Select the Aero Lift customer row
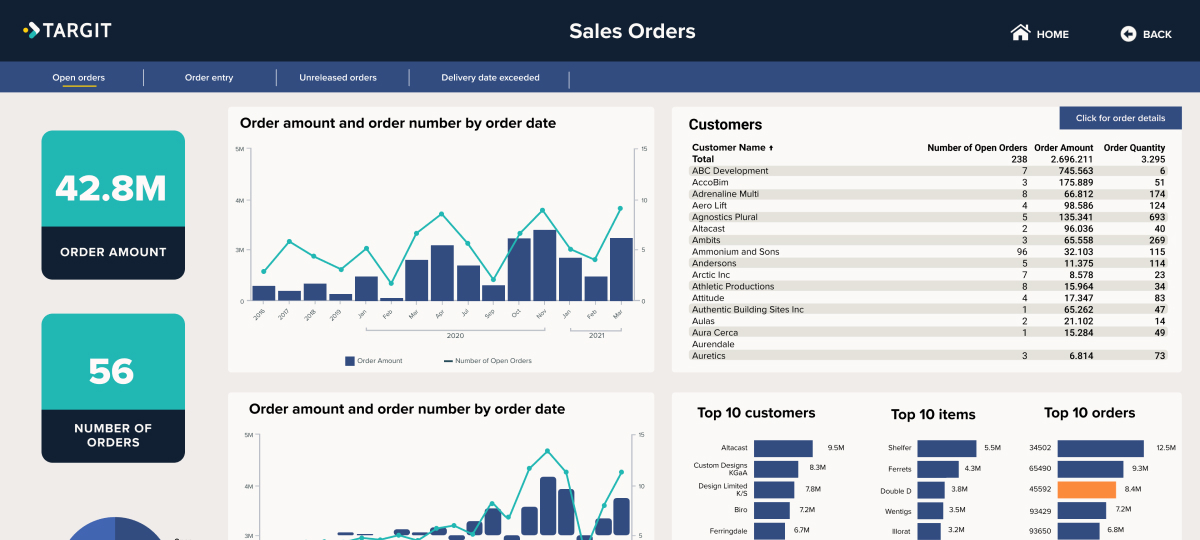The height and width of the screenshot is (540, 1200). [x=929, y=206]
